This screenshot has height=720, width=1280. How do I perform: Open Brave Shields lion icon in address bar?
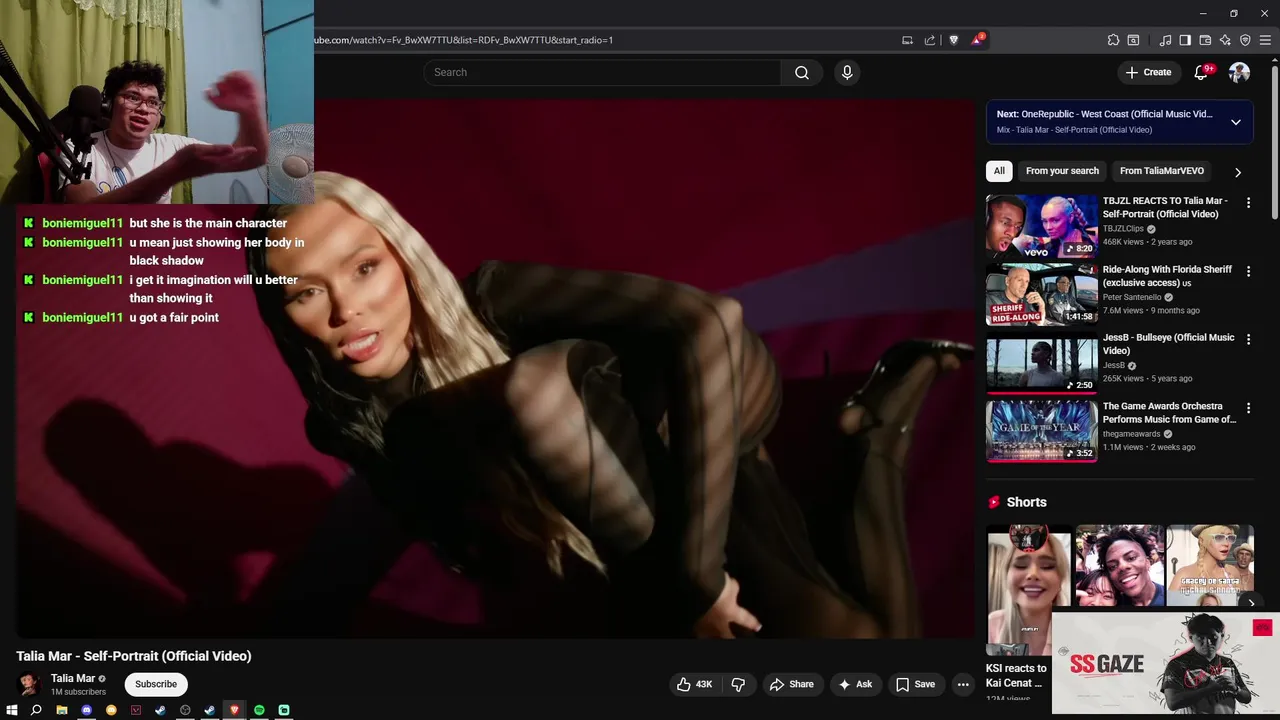[x=953, y=40]
